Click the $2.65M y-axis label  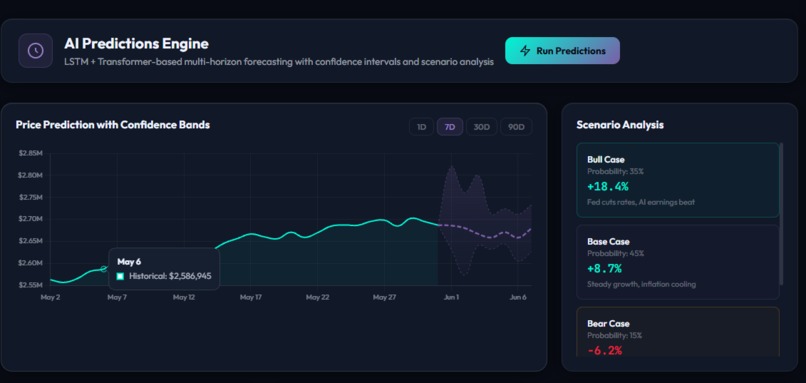pyautogui.click(x=30, y=241)
